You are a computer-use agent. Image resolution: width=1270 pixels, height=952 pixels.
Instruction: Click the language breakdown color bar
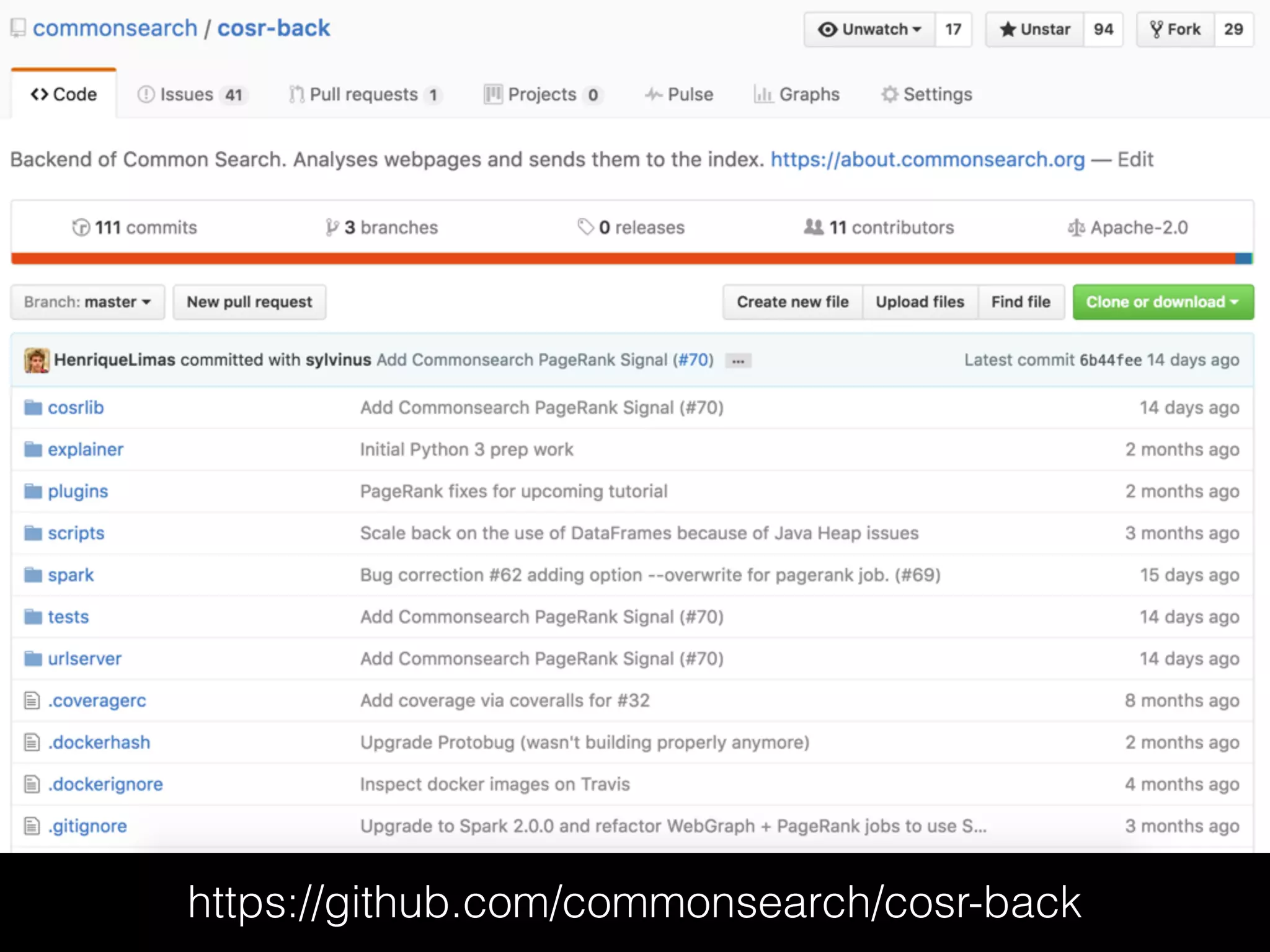click(633, 258)
